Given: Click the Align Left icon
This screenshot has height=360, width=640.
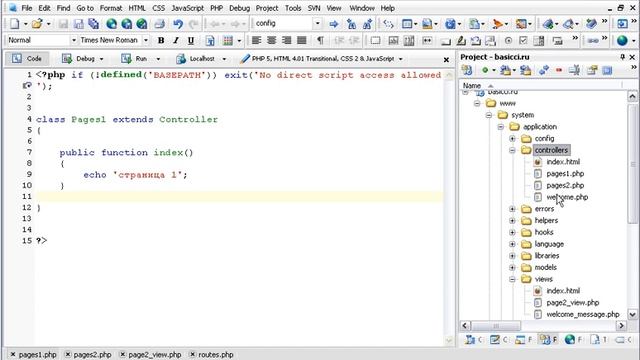Looking at the screenshot, I should [256, 40].
